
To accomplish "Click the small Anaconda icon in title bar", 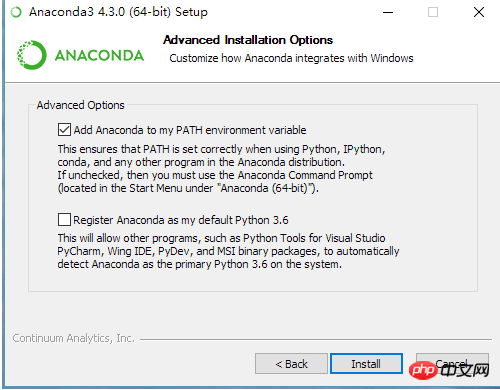I will tap(16, 12).
